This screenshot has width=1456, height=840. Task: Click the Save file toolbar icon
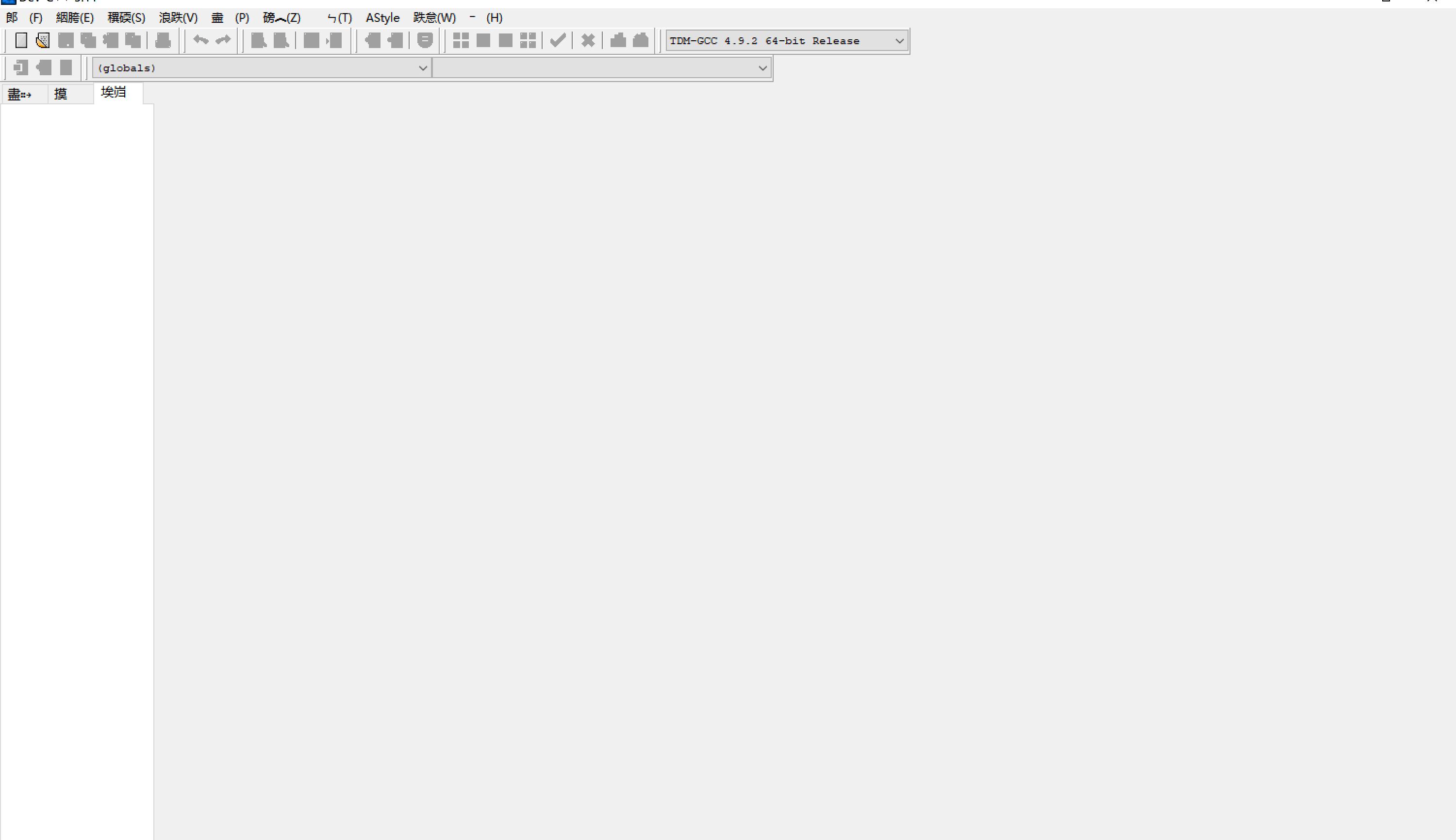pyautogui.click(x=66, y=40)
